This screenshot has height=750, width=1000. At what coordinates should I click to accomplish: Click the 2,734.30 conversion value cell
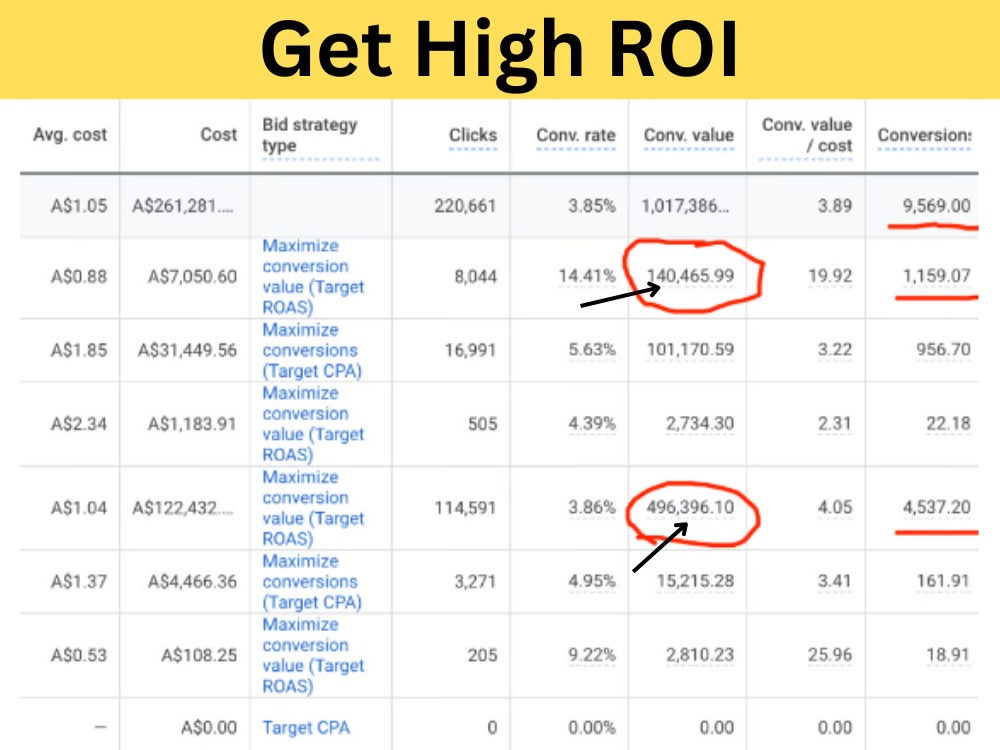coord(700,423)
